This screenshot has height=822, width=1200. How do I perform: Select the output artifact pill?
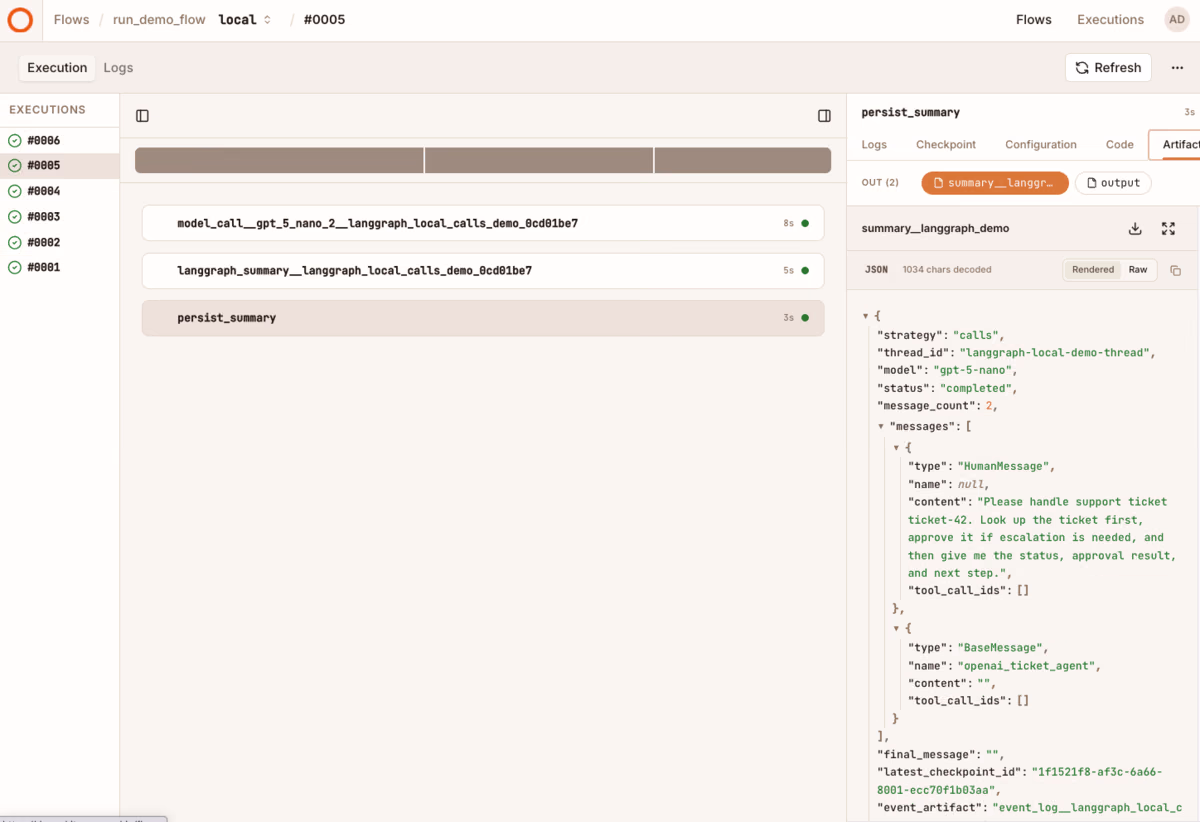point(1113,183)
